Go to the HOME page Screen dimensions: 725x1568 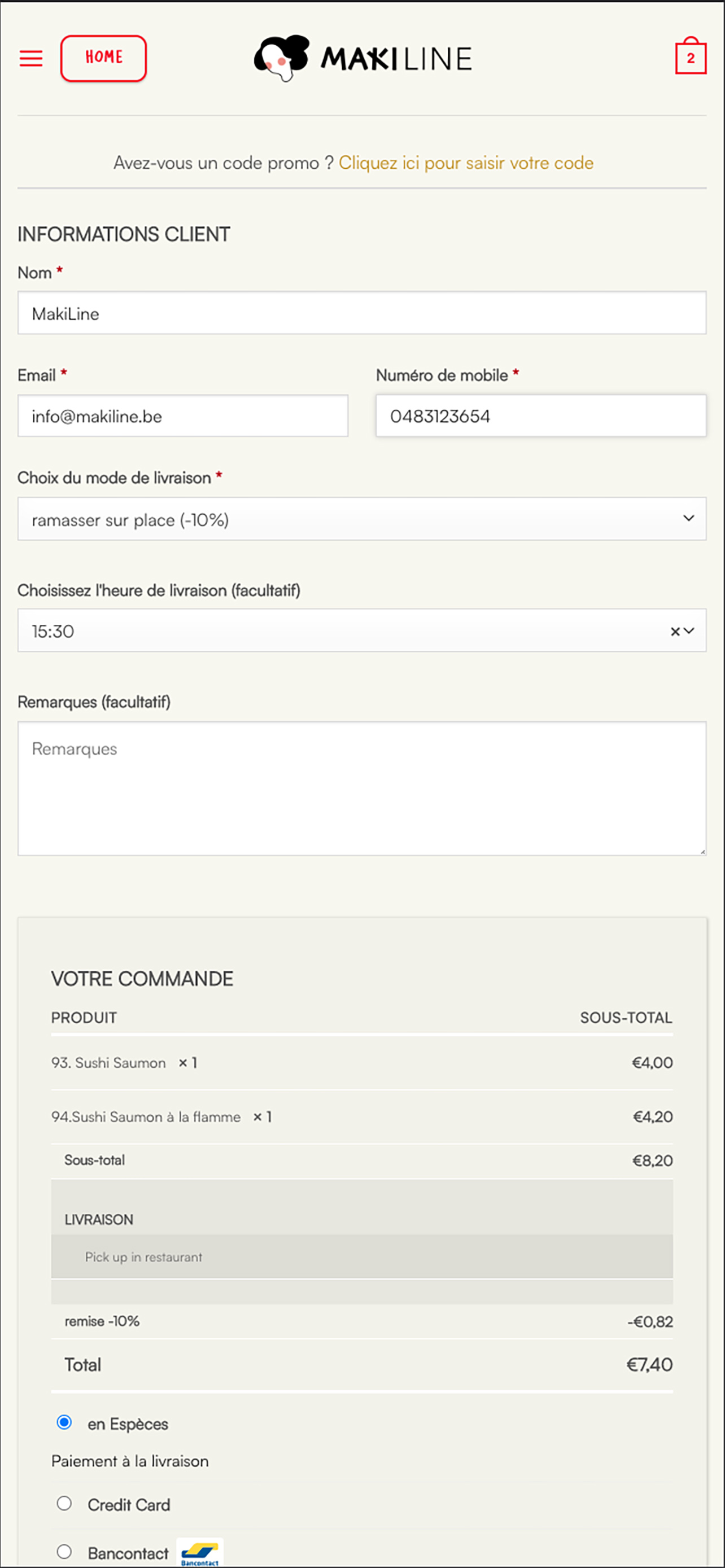click(103, 59)
